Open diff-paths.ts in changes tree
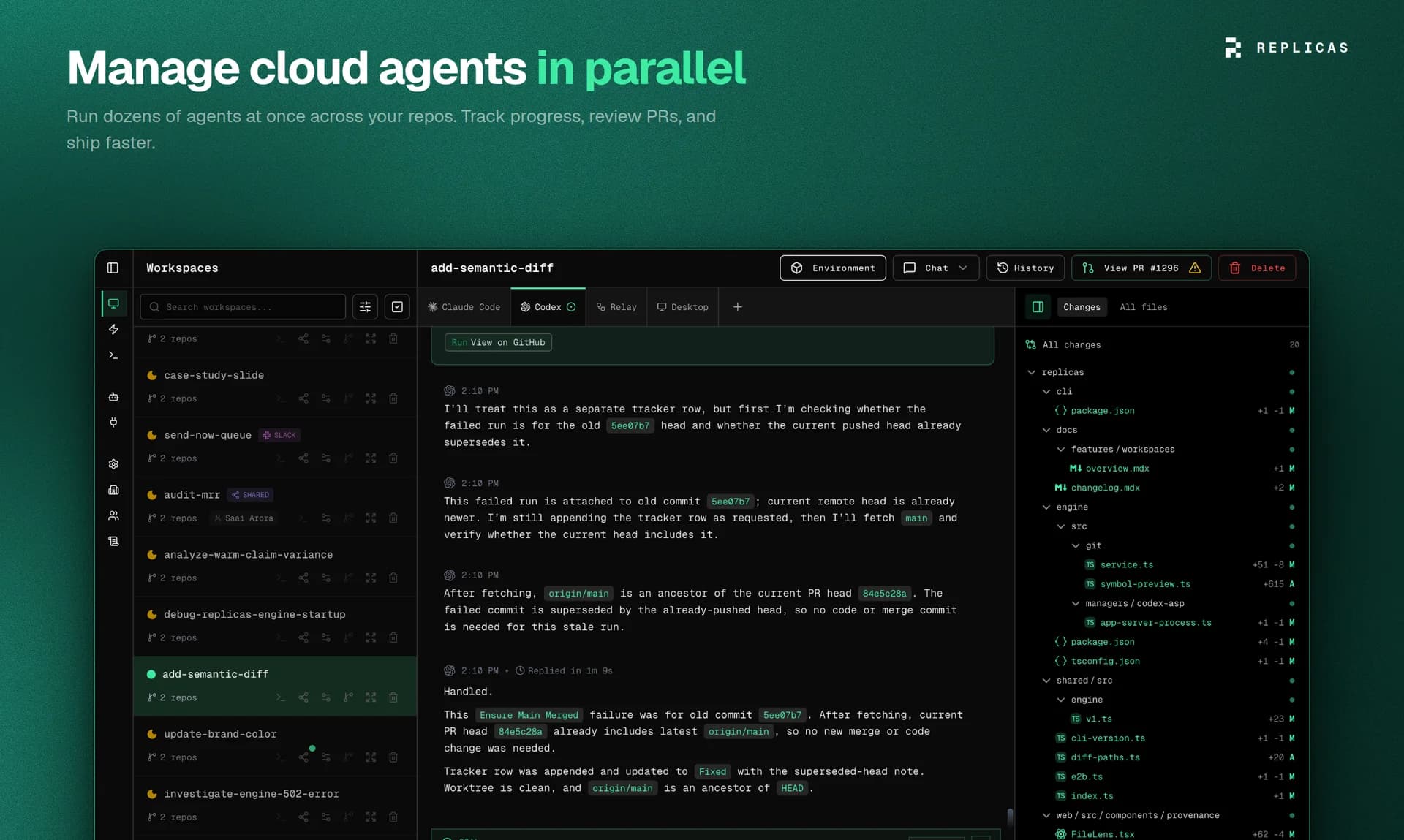This screenshot has height=840, width=1404. tap(1105, 757)
